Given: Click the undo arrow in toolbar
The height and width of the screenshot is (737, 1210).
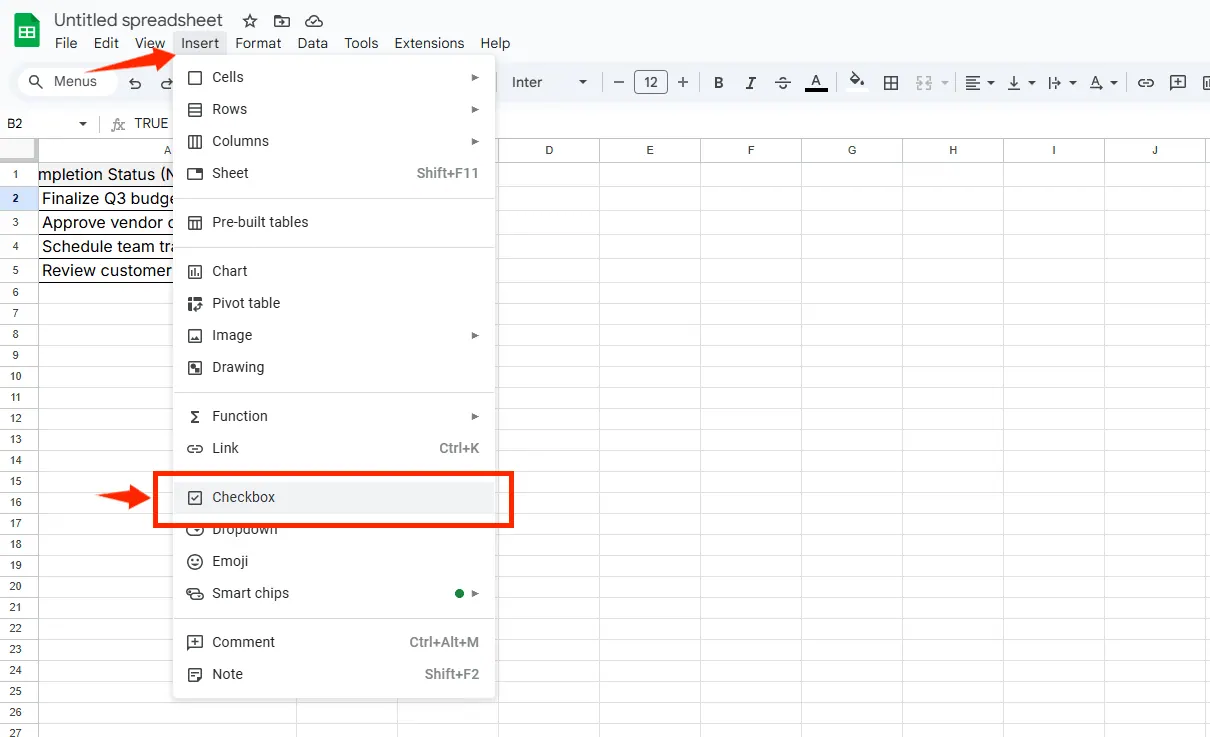Looking at the screenshot, I should tap(135, 83).
